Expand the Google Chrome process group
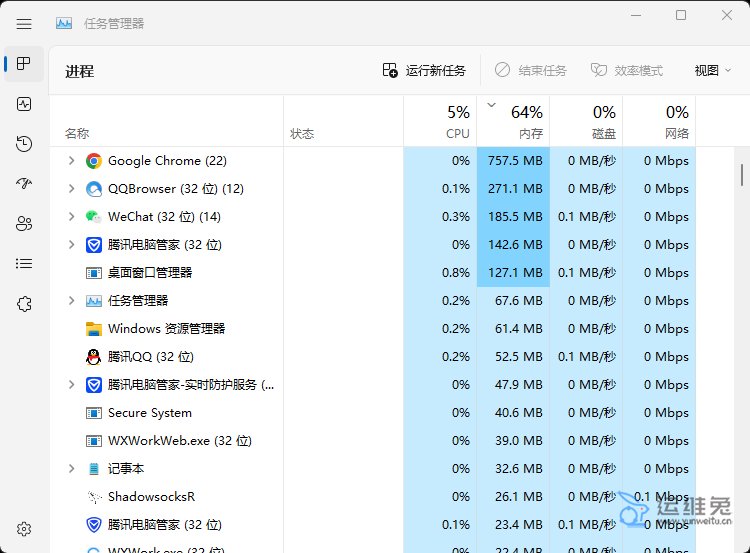The height and width of the screenshot is (553, 750). [x=71, y=161]
